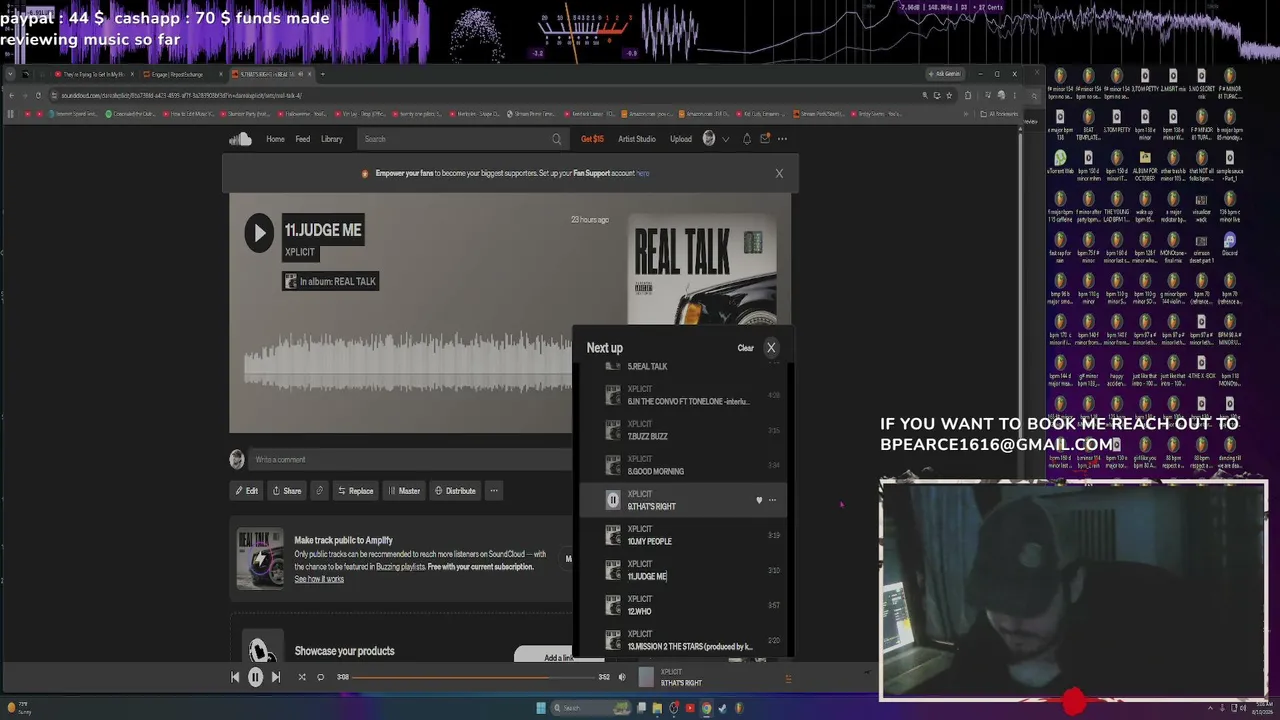Select 11.JUDGE ME in the queue
The width and height of the screenshot is (1280, 720).
point(683,570)
